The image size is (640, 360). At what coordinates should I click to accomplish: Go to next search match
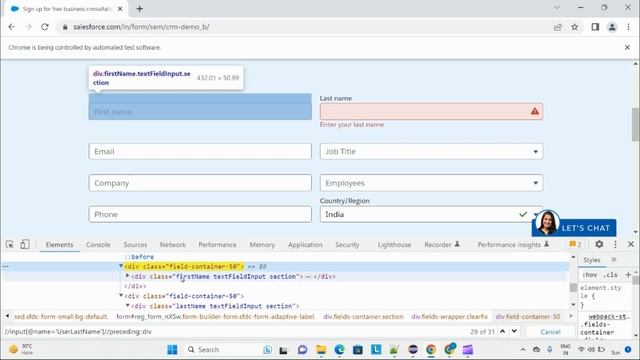tap(514, 331)
